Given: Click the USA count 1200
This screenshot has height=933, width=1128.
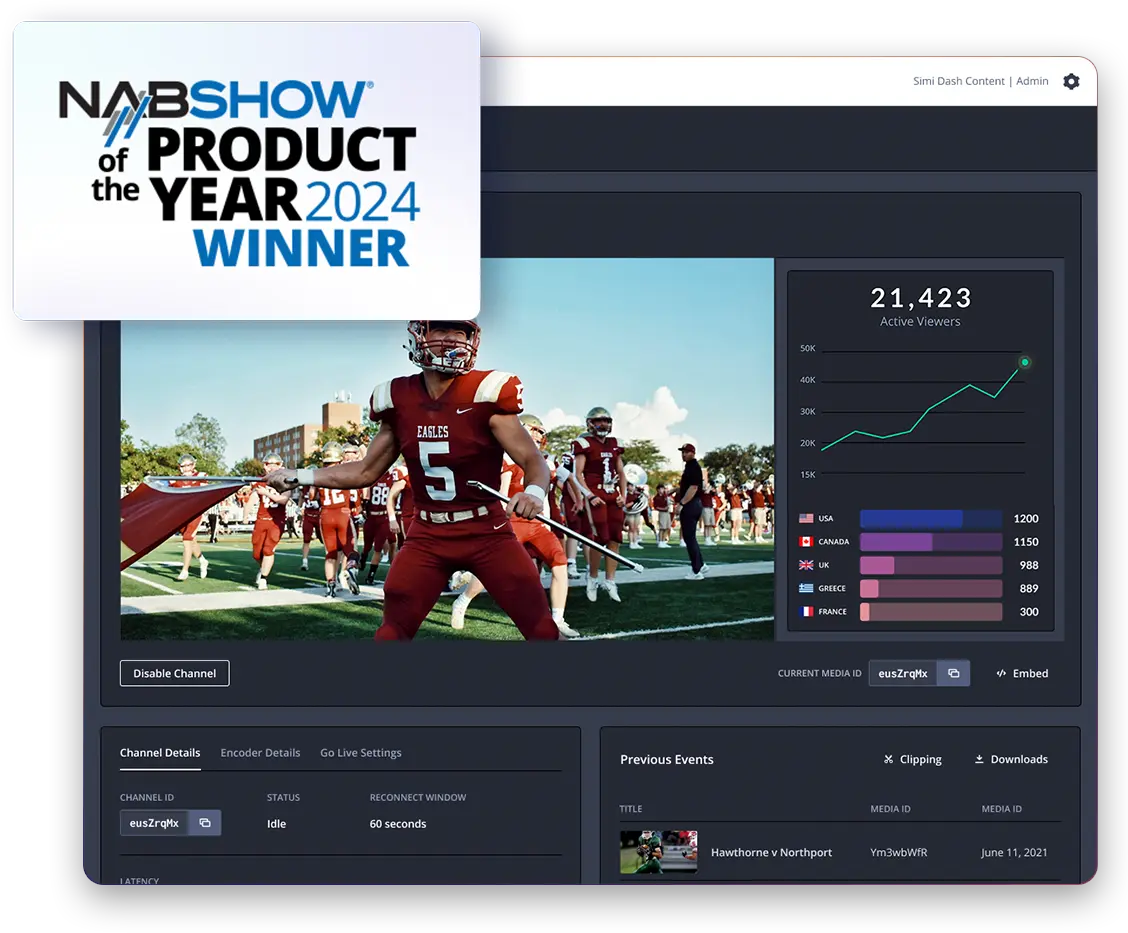Looking at the screenshot, I should pyautogui.click(x=1026, y=519).
